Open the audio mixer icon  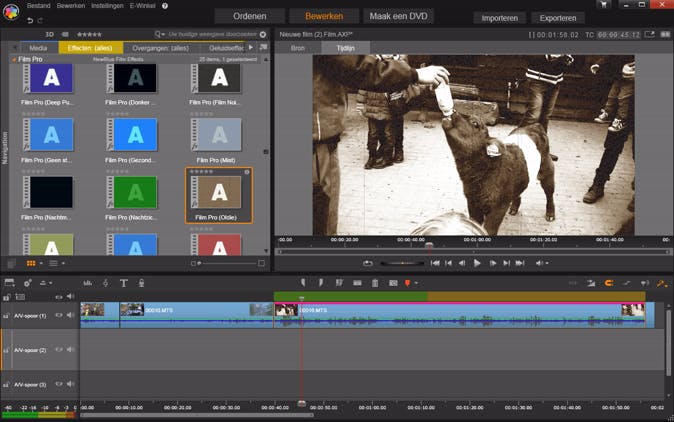(88, 284)
